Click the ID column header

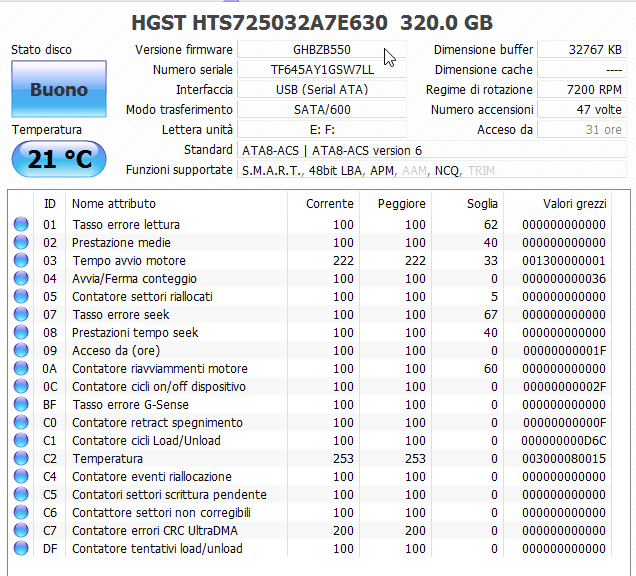(x=49, y=204)
